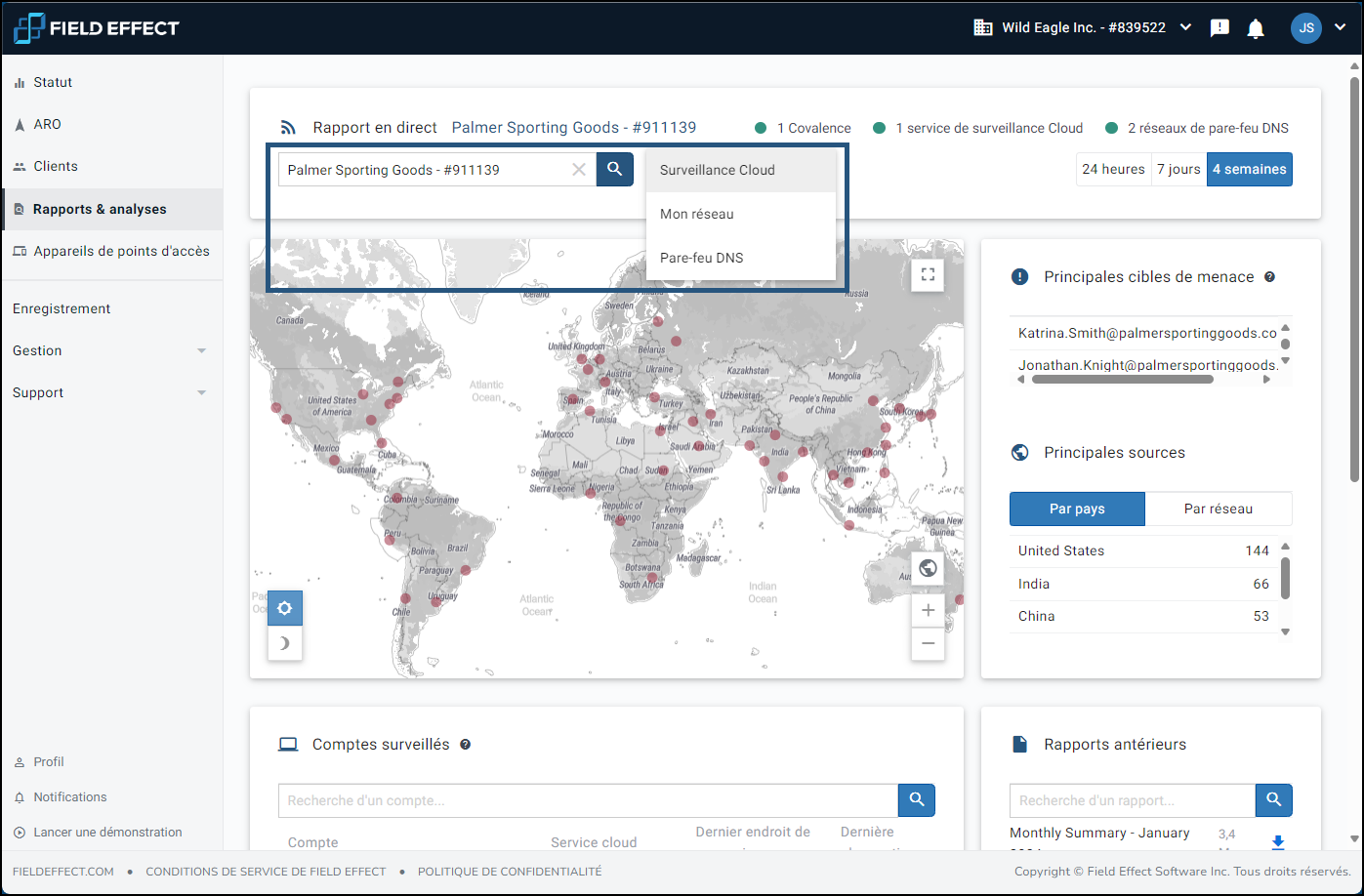1364x896 pixels.
Task: Click the report search magnifier button
Action: [1274, 800]
